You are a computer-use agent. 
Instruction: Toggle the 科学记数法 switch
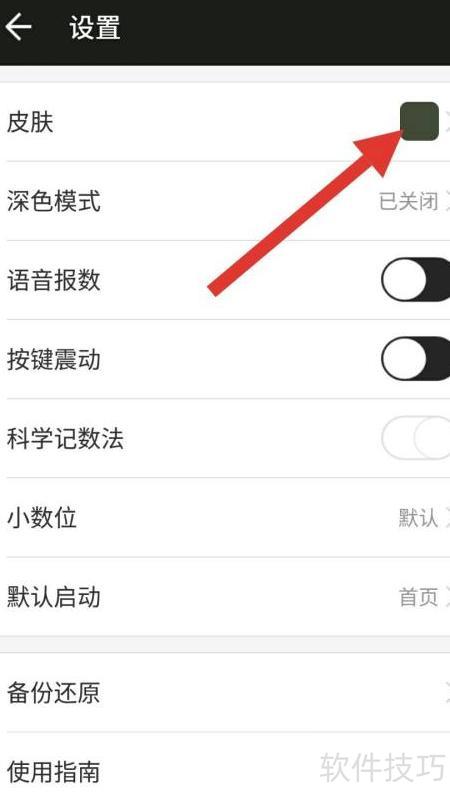(415, 438)
